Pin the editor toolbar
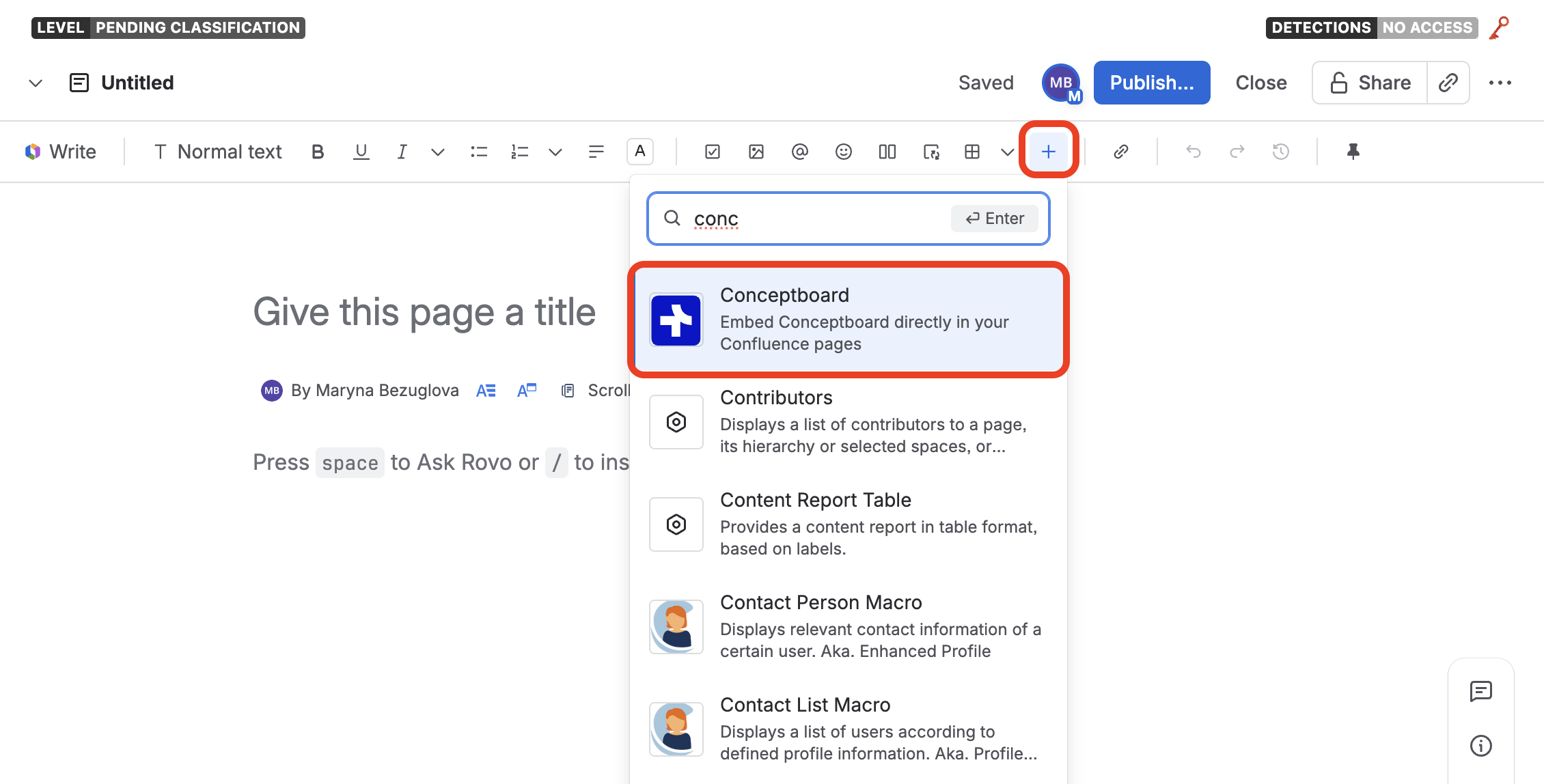 coord(1353,152)
